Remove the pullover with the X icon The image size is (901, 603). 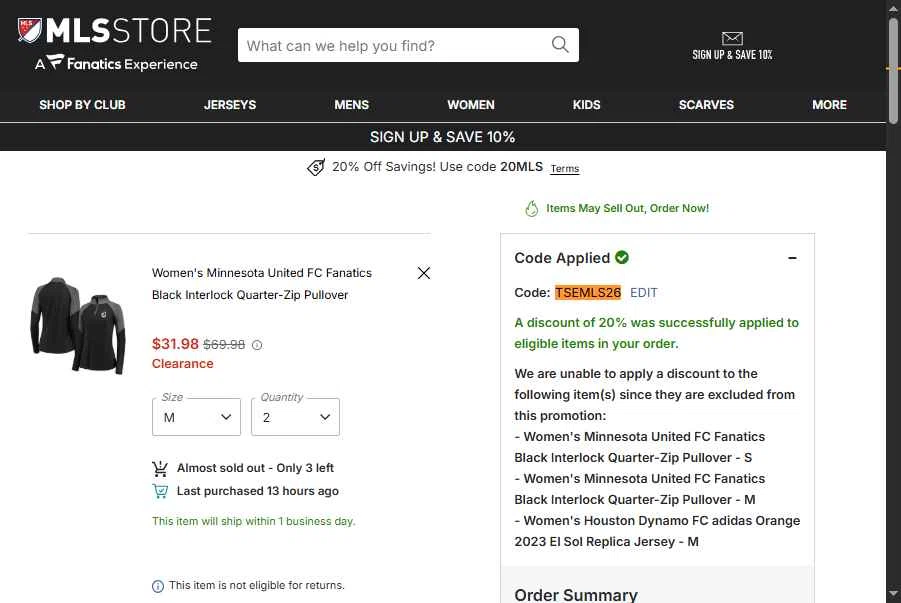tap(423, 273)
